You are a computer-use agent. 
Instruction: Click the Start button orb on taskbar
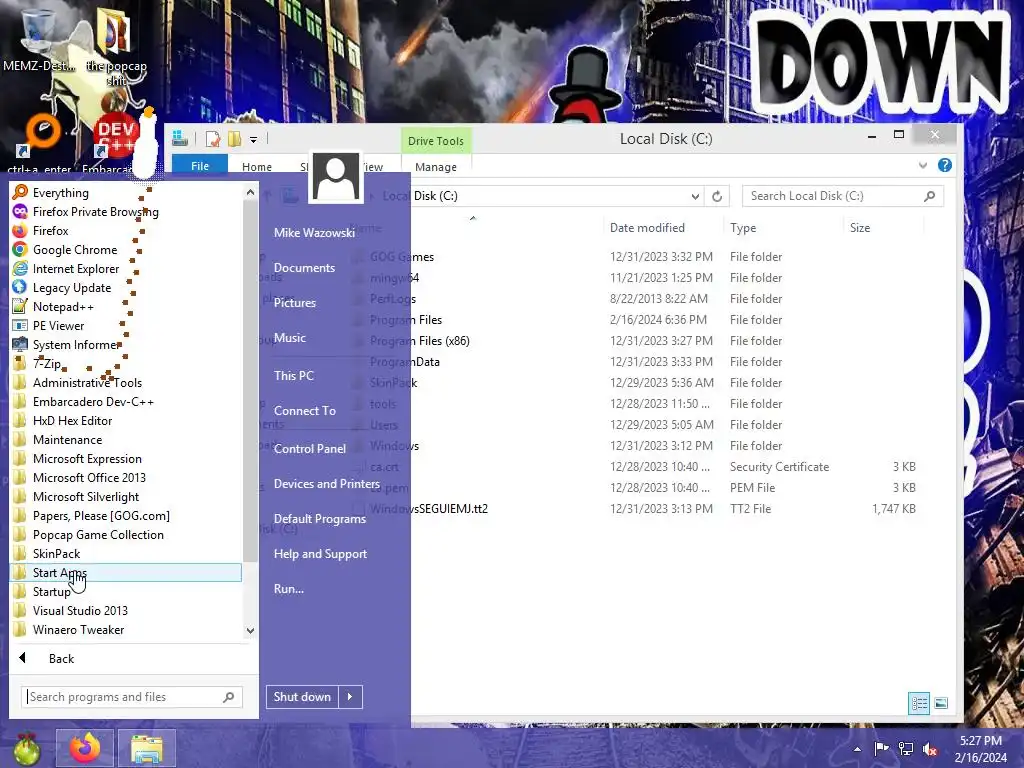[x=26, y=749]
